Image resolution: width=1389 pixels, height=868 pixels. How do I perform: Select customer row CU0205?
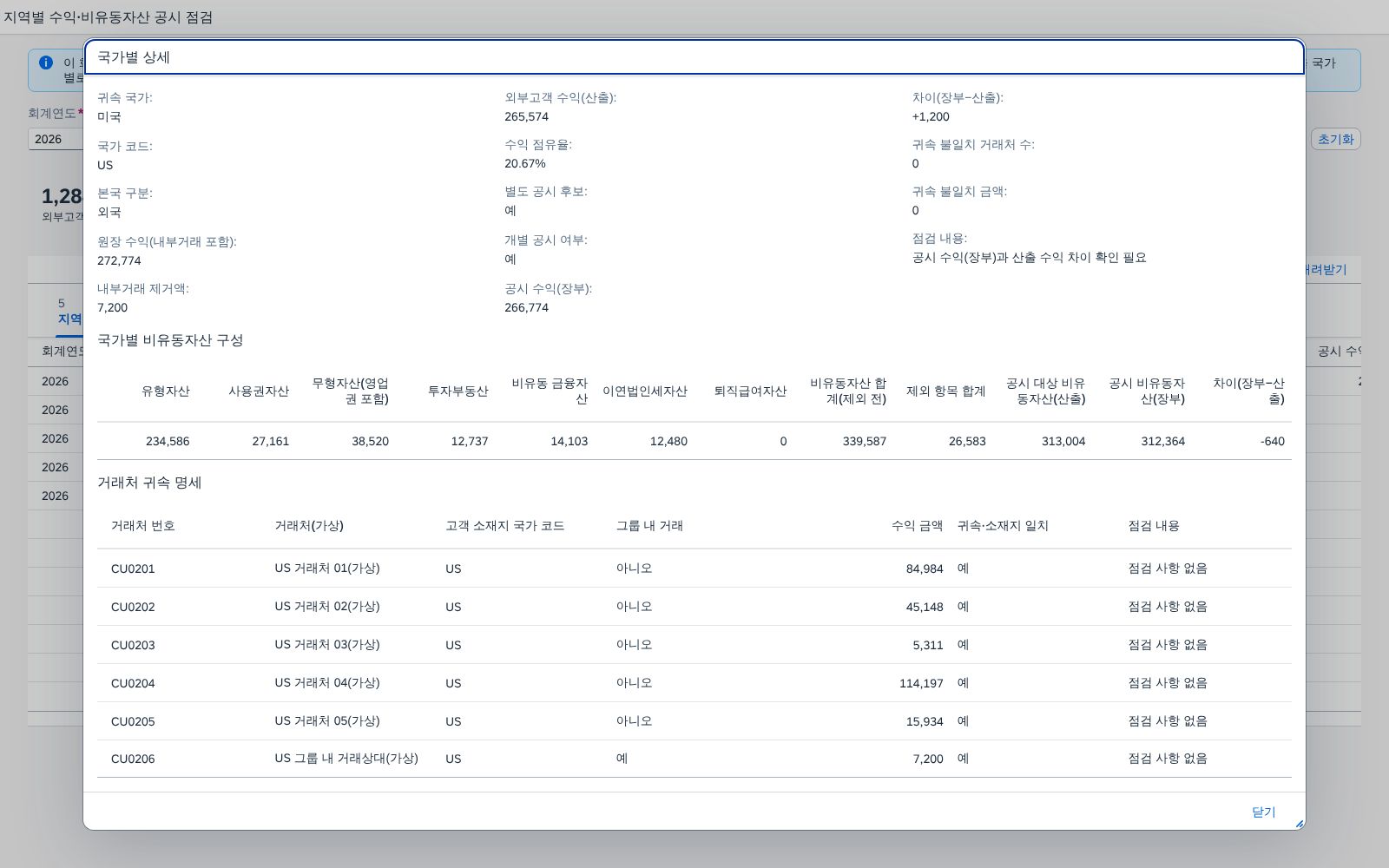tap(694, 721)
